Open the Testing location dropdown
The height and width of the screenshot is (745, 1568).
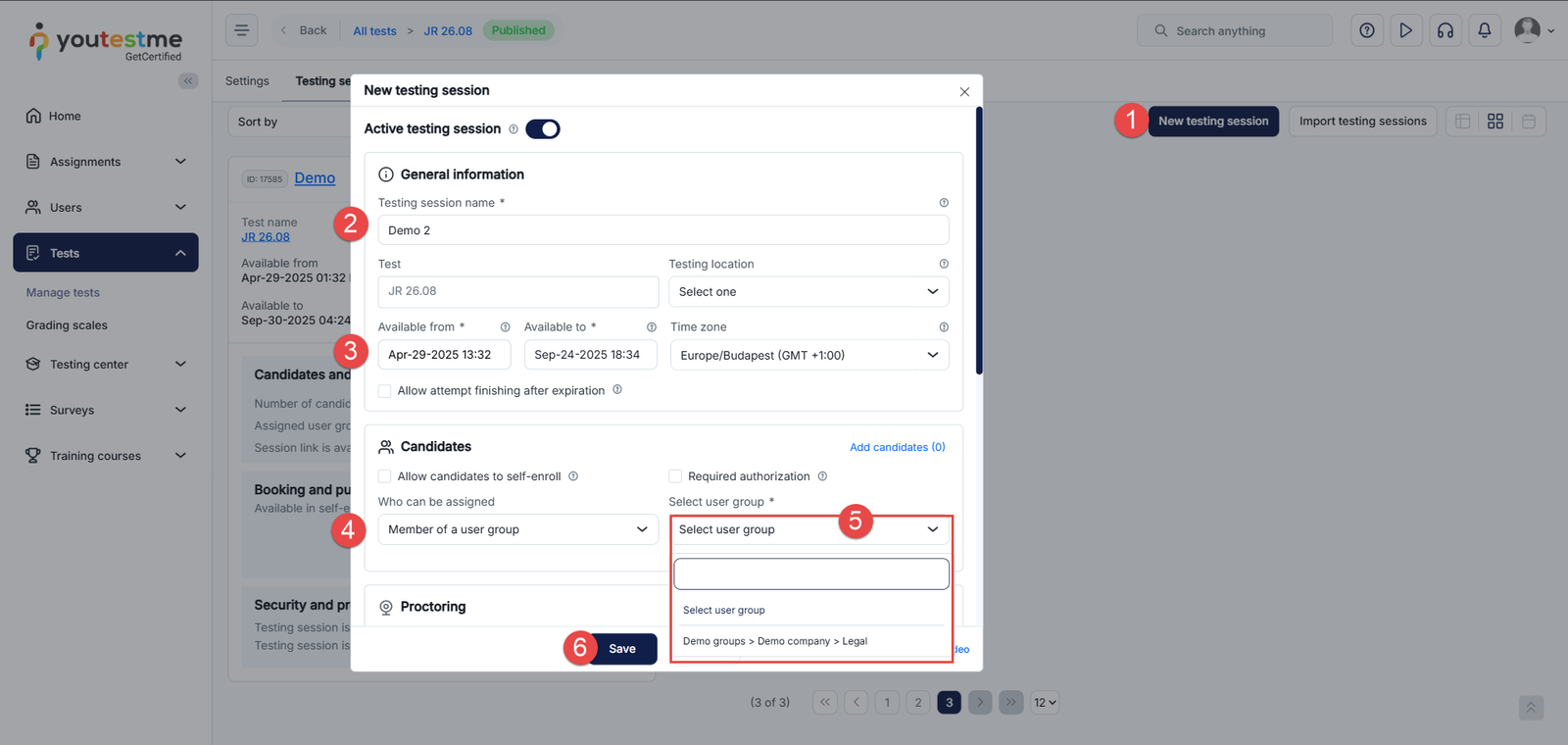pos(808,292)
